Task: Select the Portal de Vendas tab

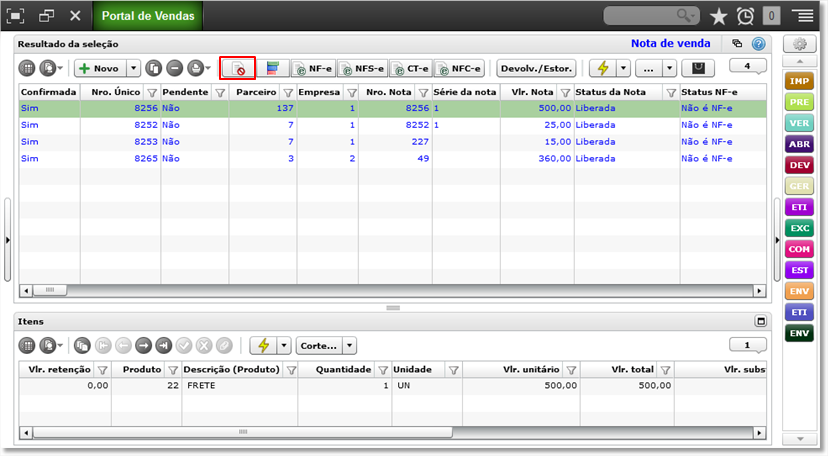Action: pyautogui.click(x=148, y=16)
